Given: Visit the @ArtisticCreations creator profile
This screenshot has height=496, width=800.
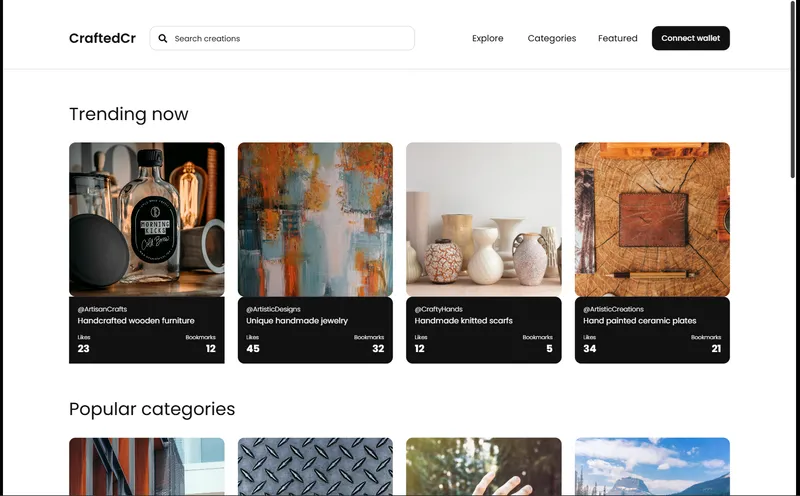Looking at the screenshot, I should click(x=613, y=309).
